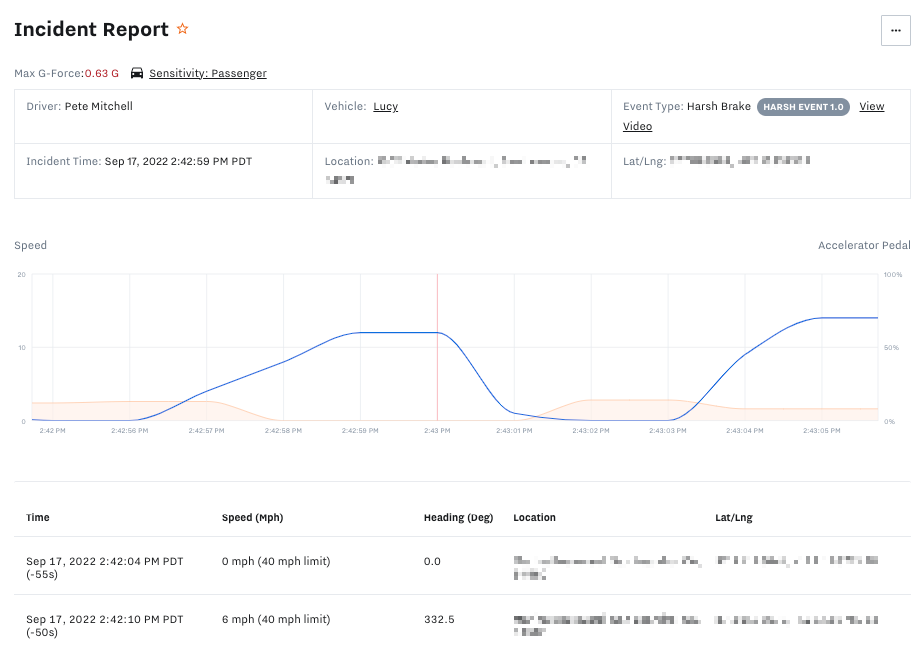
Task: Toggle the Speed series on the chart
Action: 30,245
